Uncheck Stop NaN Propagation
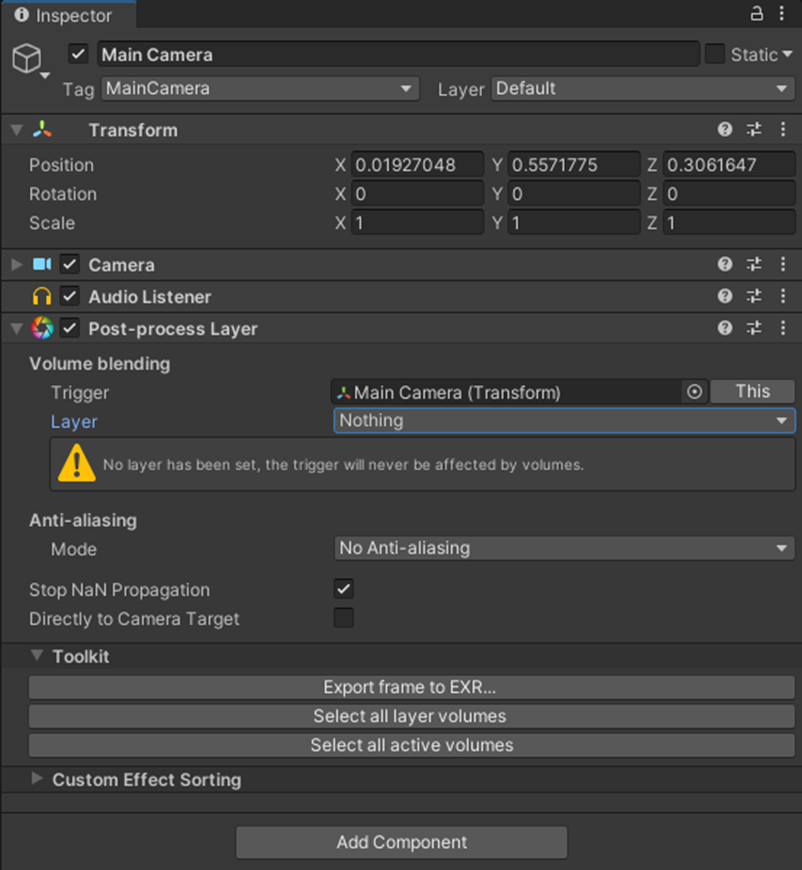The image size is (802, 870). (x=344, y=589)
